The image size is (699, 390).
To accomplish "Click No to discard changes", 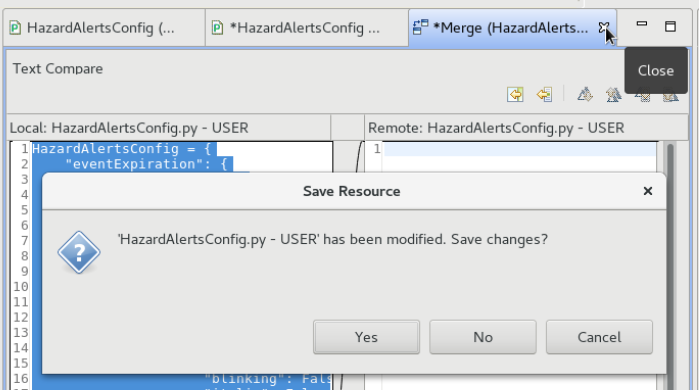I will [483, 337].
